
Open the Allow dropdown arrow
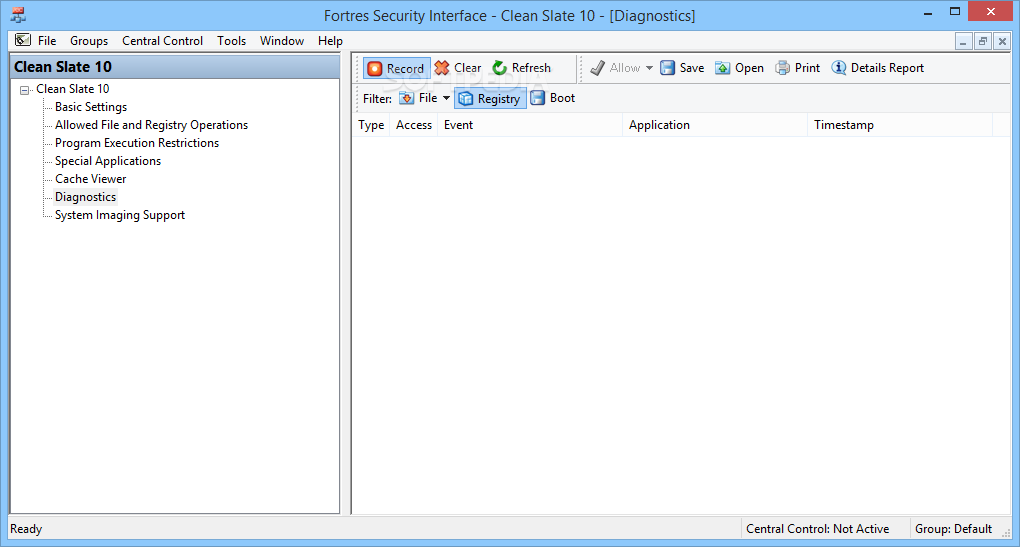click(x=649, y=68)
